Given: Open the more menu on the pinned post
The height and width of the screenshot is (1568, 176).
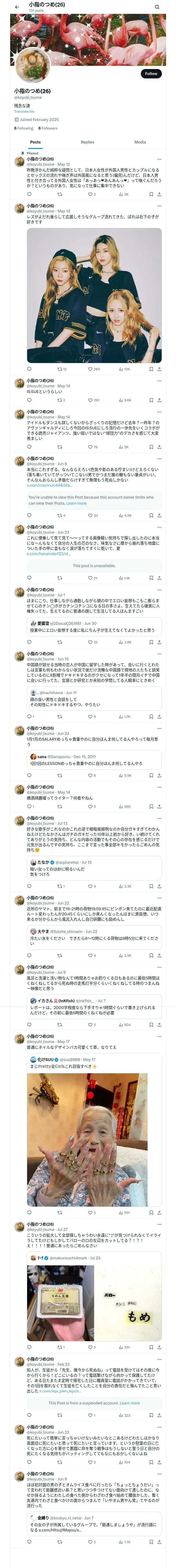Looking at the screenshot, I should tap(159, 159).
